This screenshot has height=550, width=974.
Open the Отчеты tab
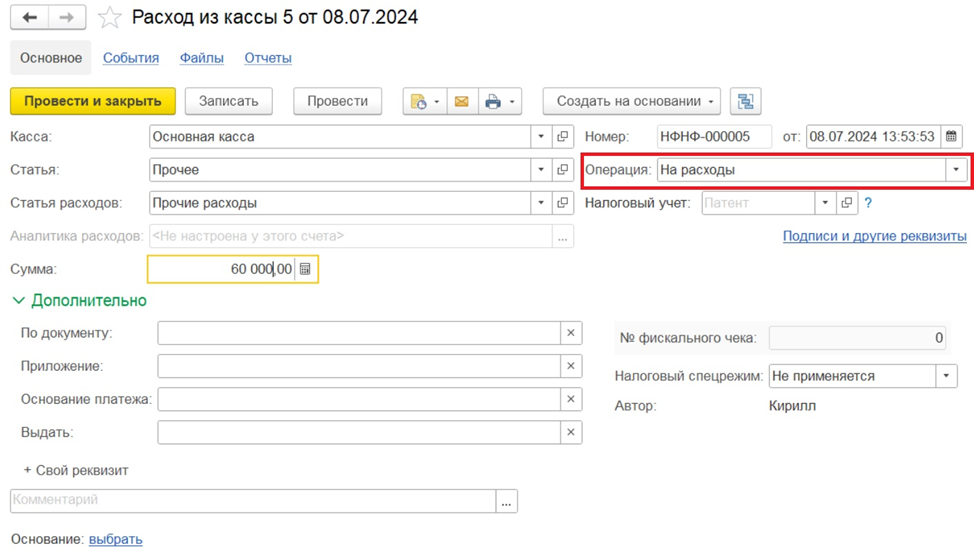point(268,58)
